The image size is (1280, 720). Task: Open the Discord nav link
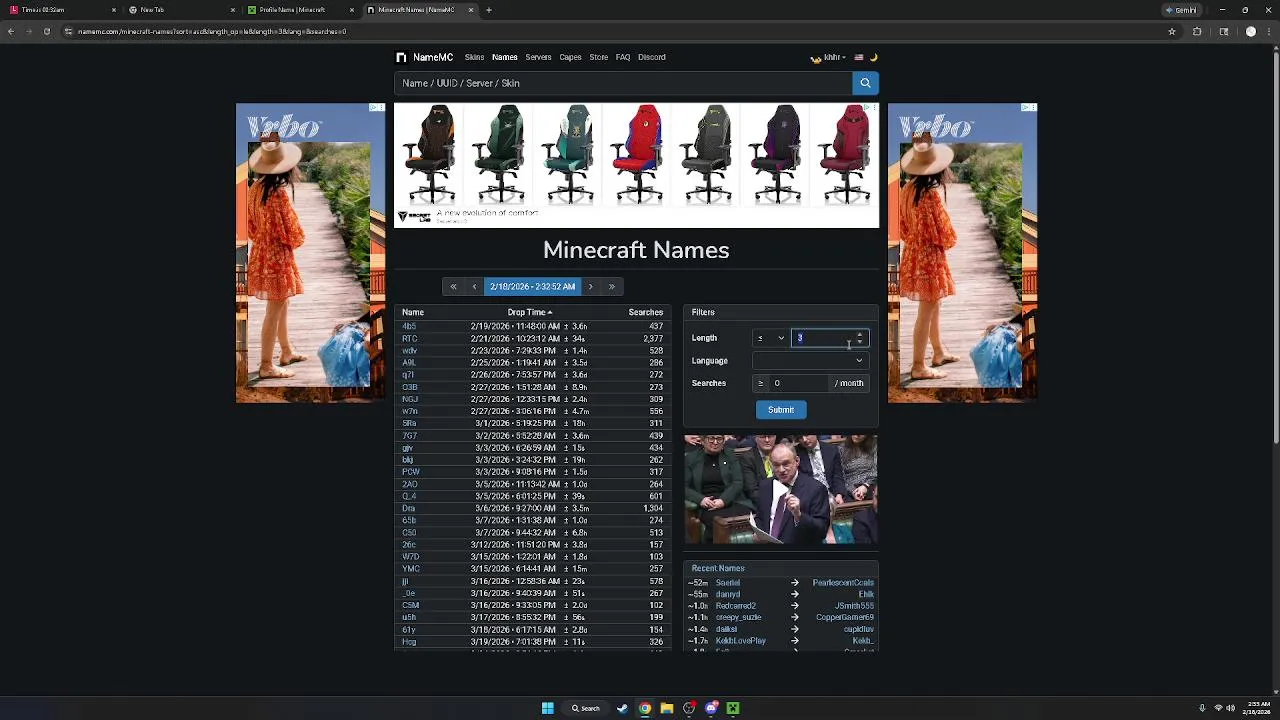(x=651, y=57)
